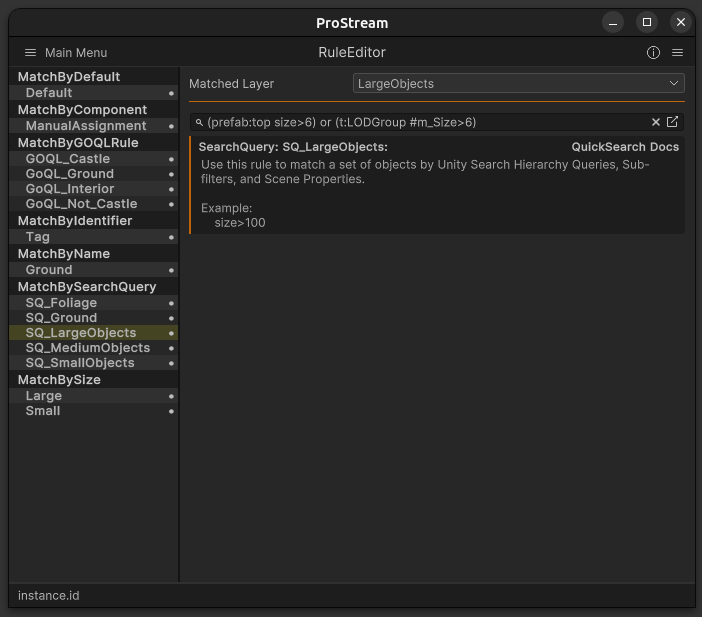
Task: Click the info circle icon
Action: pyautogui.click(x=653, y=53)
